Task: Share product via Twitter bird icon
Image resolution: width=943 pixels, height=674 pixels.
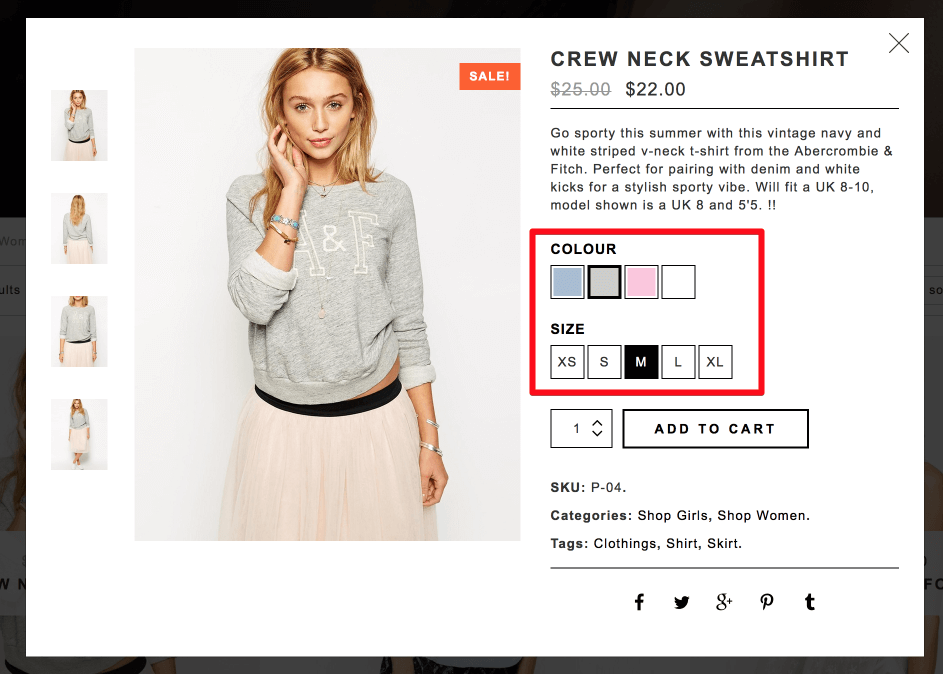Action: coord(681,602)
